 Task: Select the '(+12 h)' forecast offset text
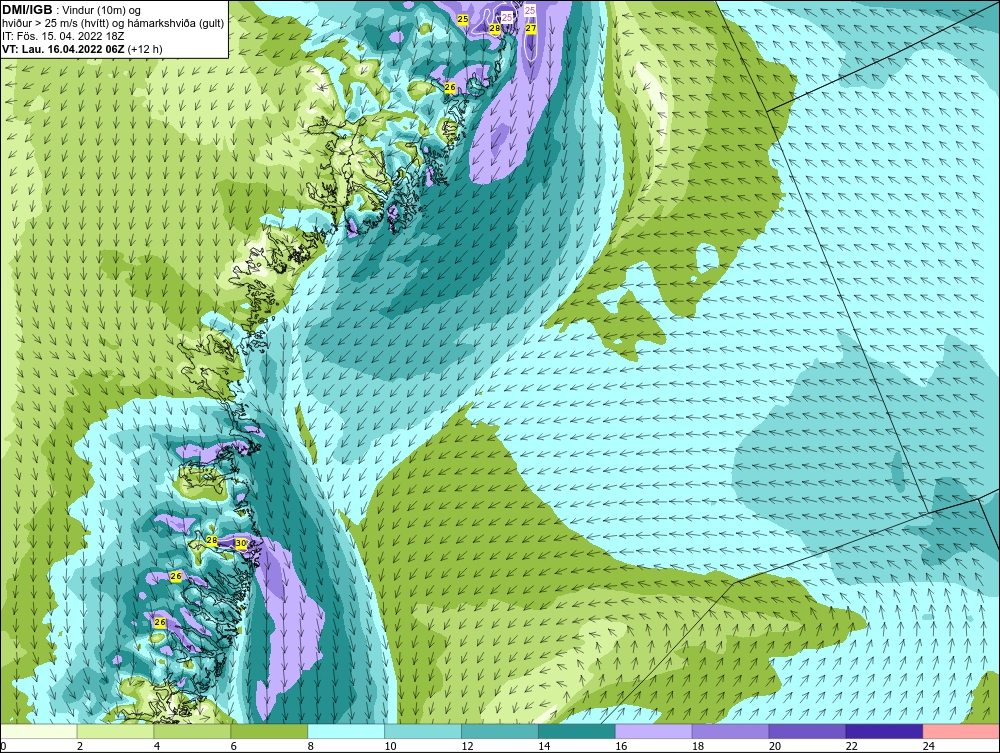click(x=145, y=49)
